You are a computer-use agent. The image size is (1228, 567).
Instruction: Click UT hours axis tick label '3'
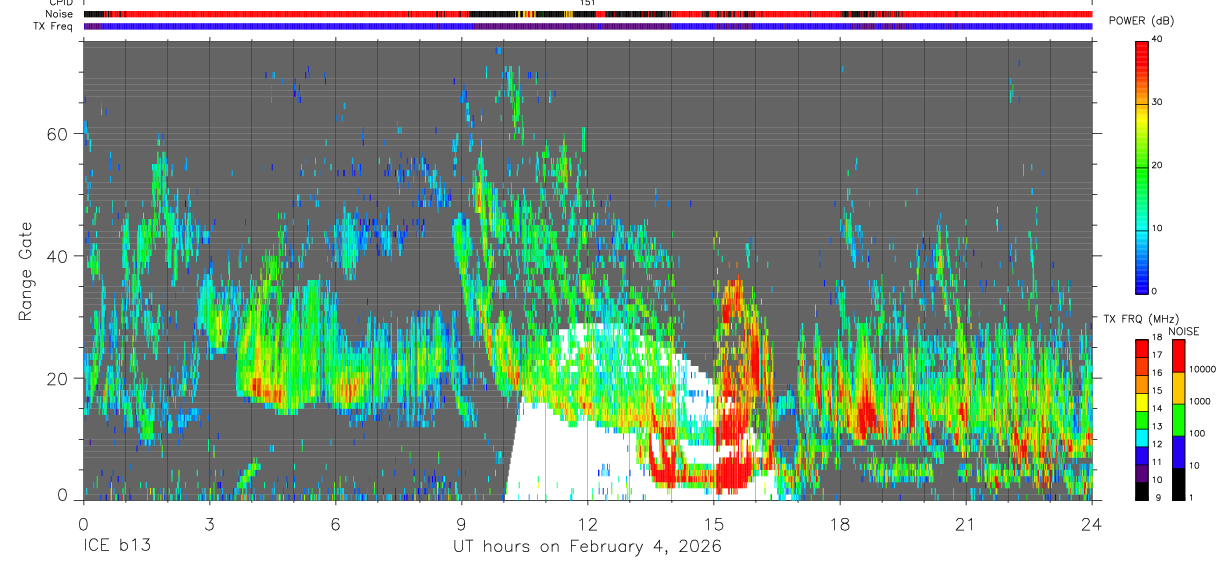tap(209, 523)
